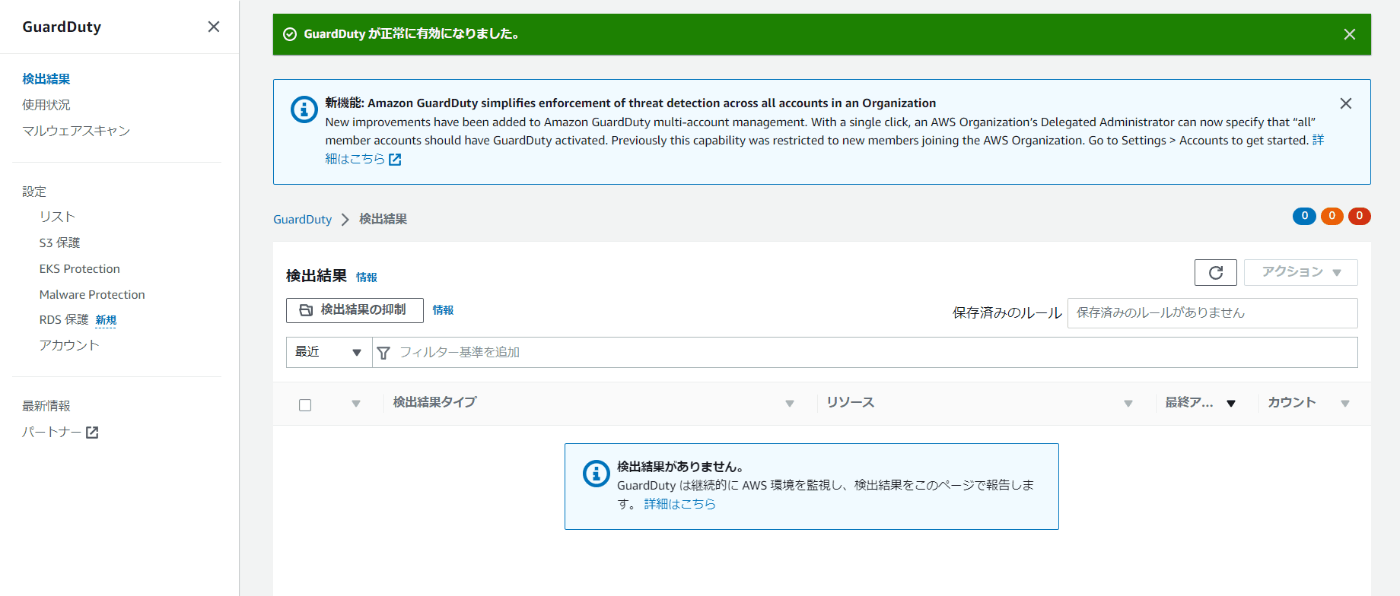This screenshot has height=596, width=1400.
Task: Click the 最新情報 sidebar heading
Action: (46, 406)
